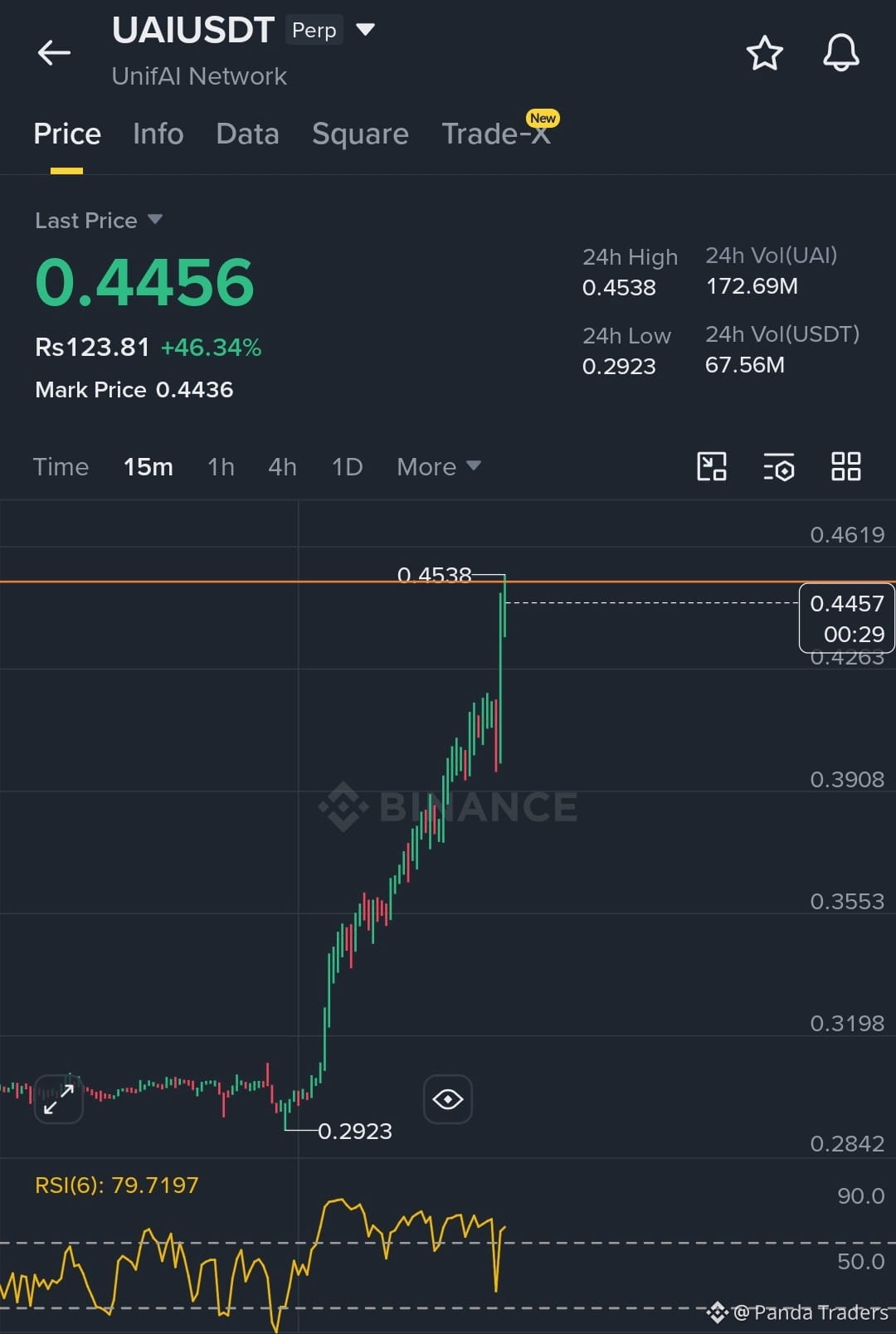Image resolution: width=896 pixels, height=1334 pixels.
Task: Tap the 24h High value 0.4538
Action: coord(619,288)
